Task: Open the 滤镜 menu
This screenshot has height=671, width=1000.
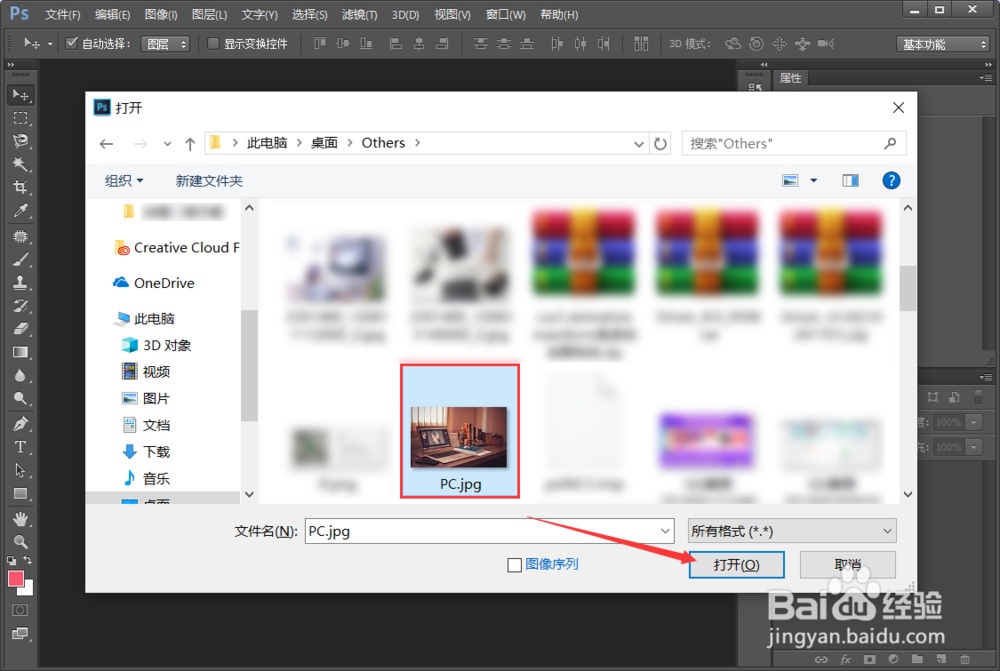Action: 358,14
